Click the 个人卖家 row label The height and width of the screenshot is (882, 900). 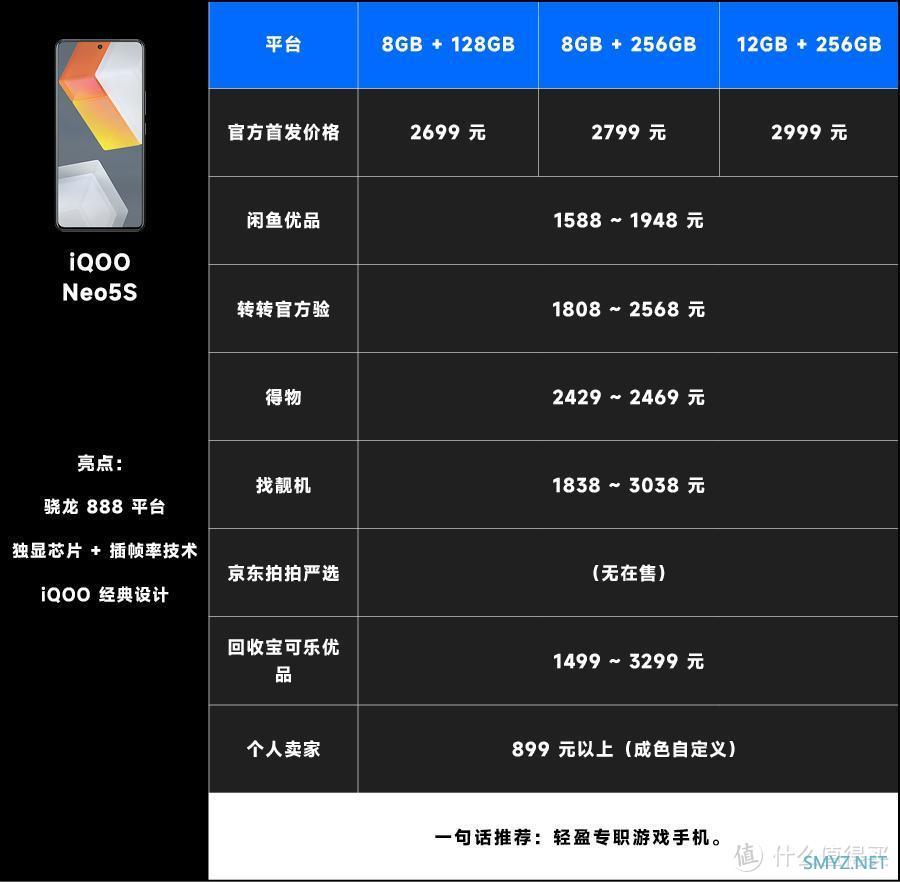[x=283, y=749]
